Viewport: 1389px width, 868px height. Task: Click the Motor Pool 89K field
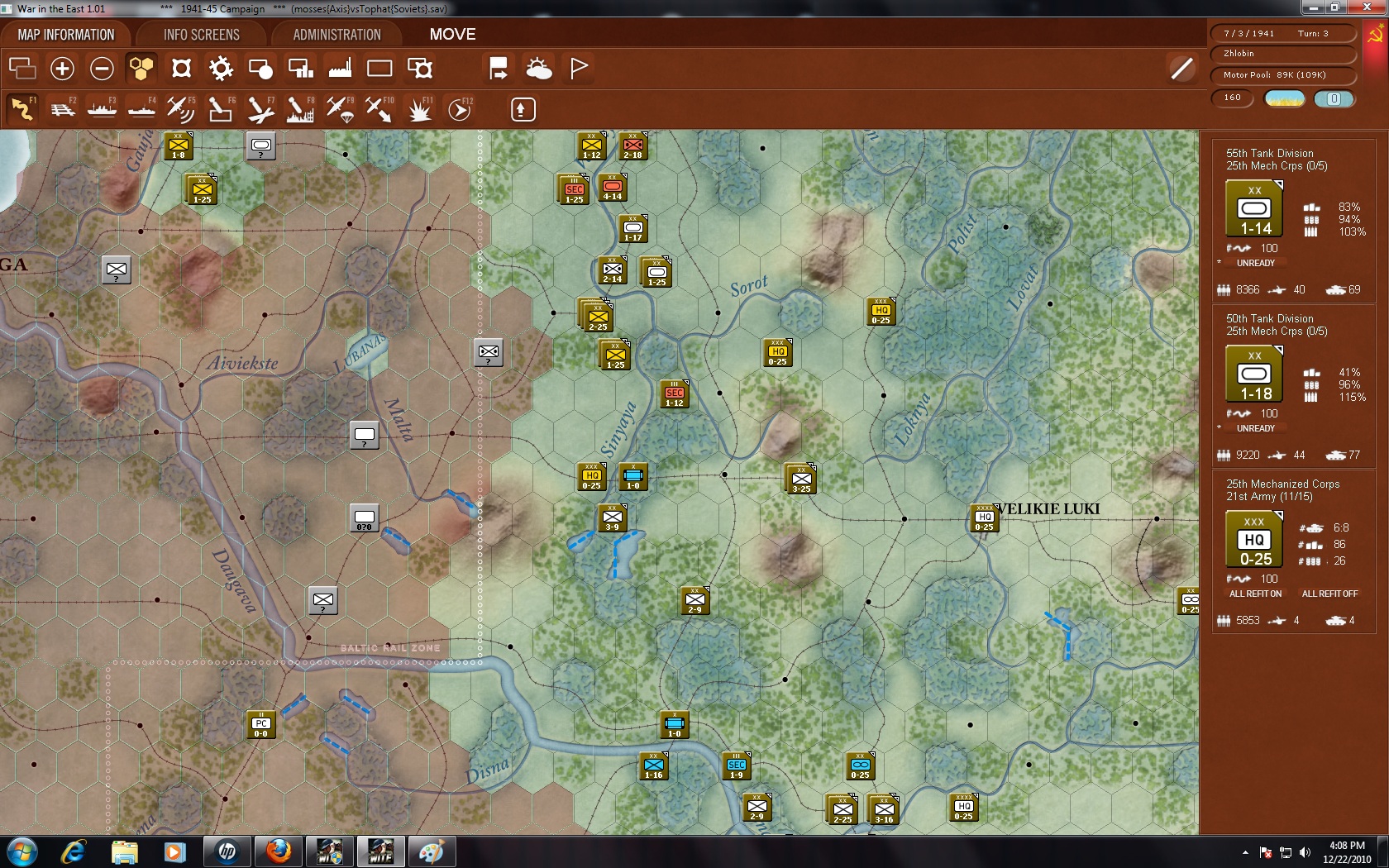[x=1283, y=75]
